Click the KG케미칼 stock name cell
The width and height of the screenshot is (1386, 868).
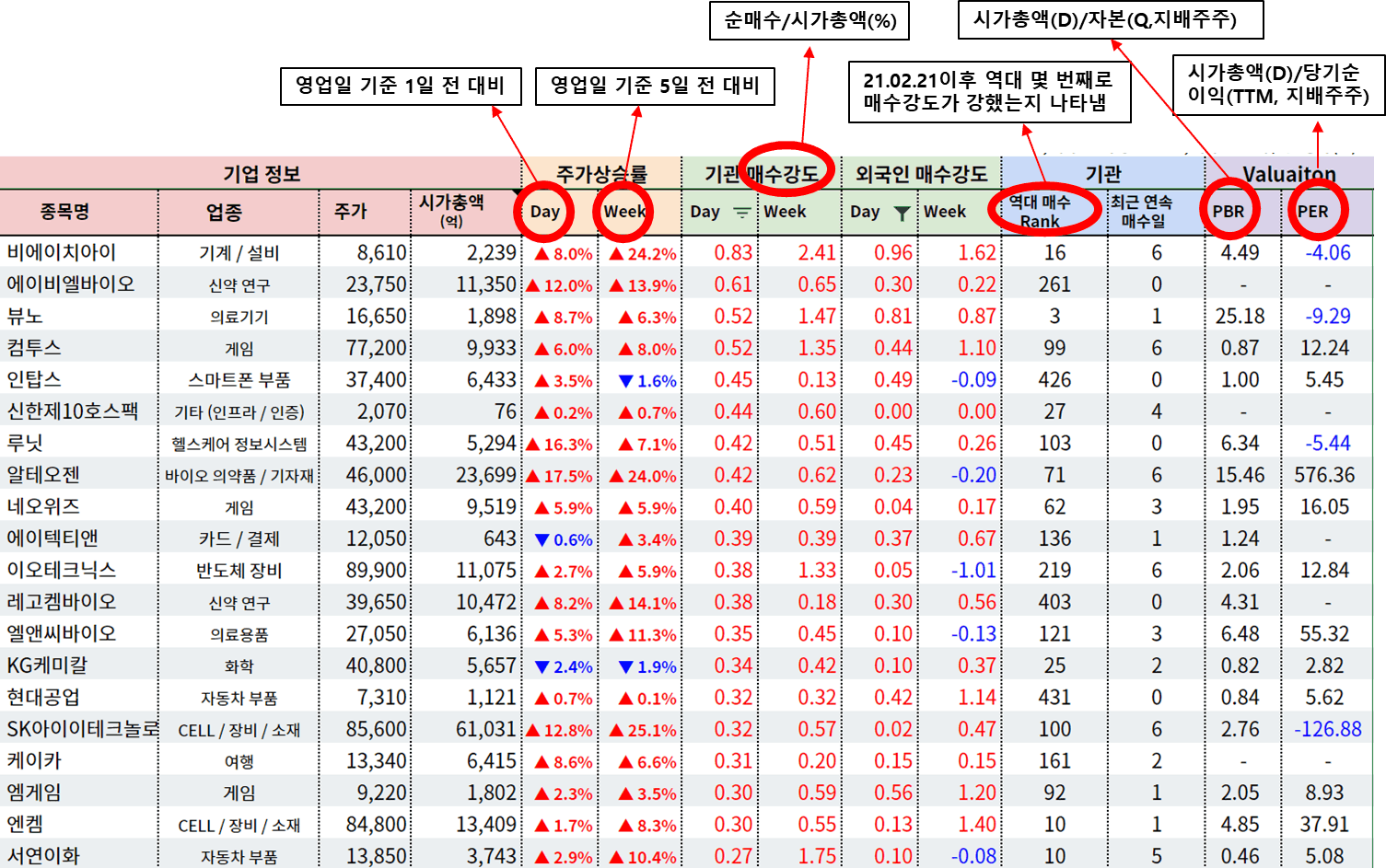(x=47, y=665)
